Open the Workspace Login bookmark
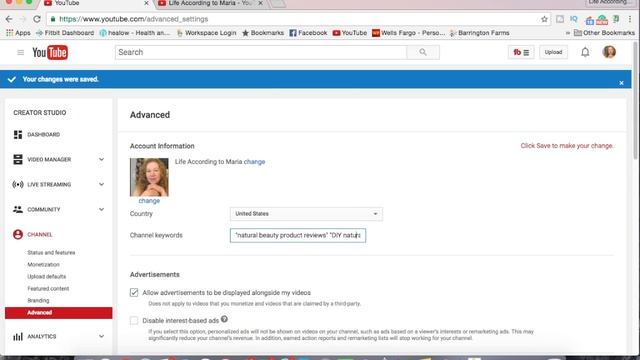 [207, 33]
